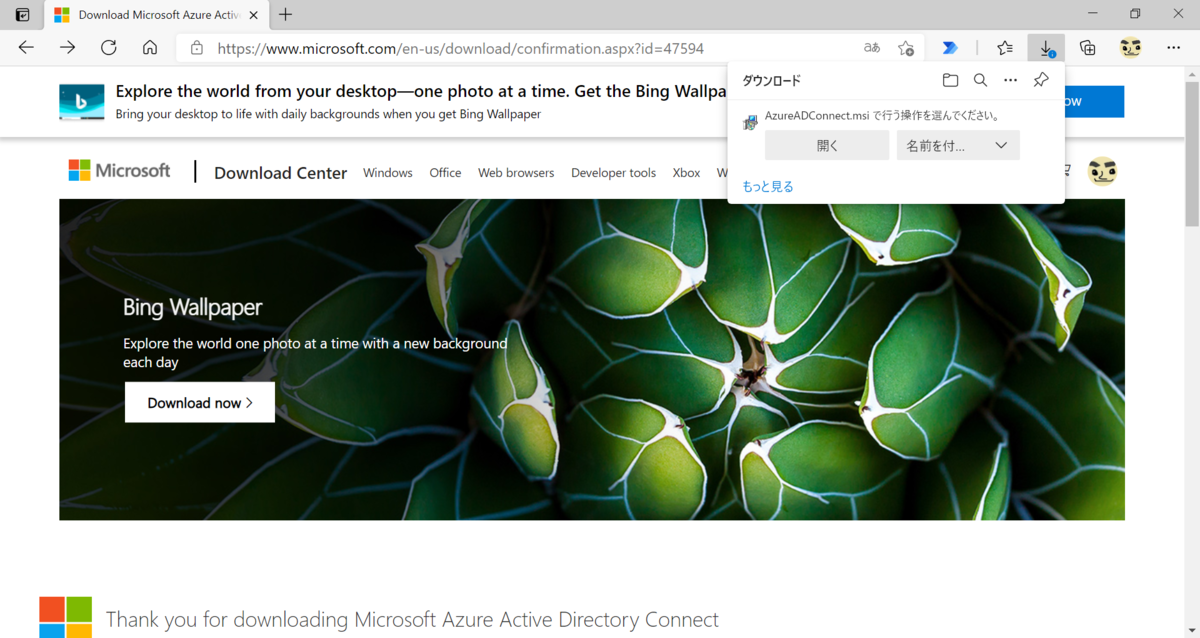Open a new browser tab

point(286,14)
